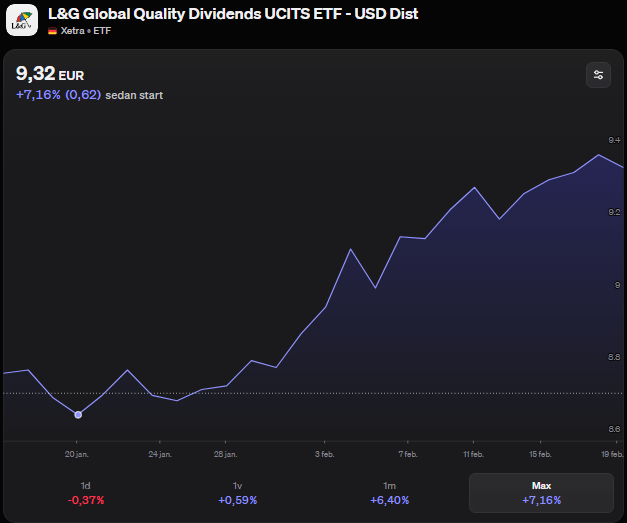The image size is (627, 523).
Task: Click the 24 jan. date label on axis
Action: pos(160,454)
